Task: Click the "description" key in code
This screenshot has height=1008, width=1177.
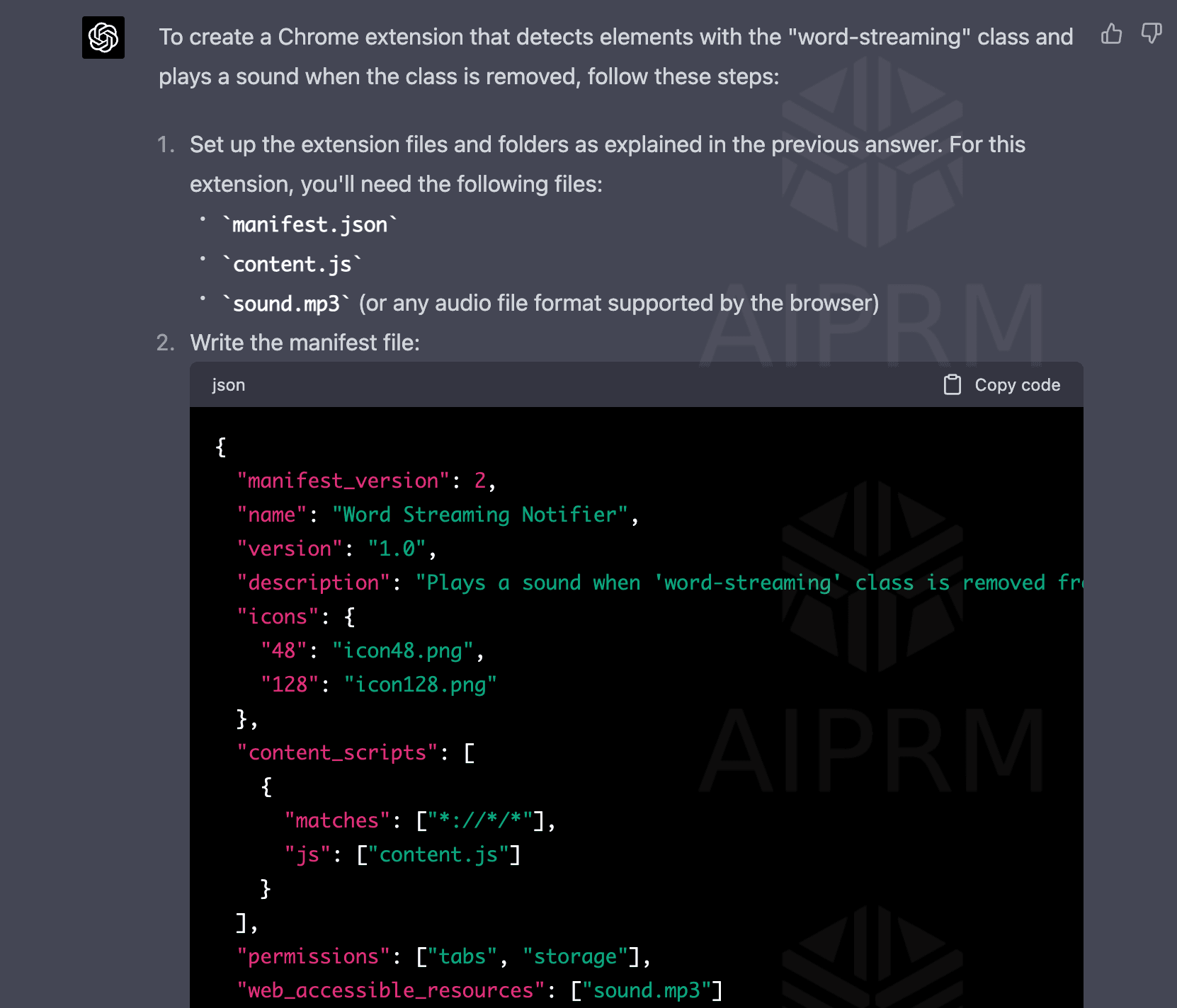Action: [x=314, y=583]
